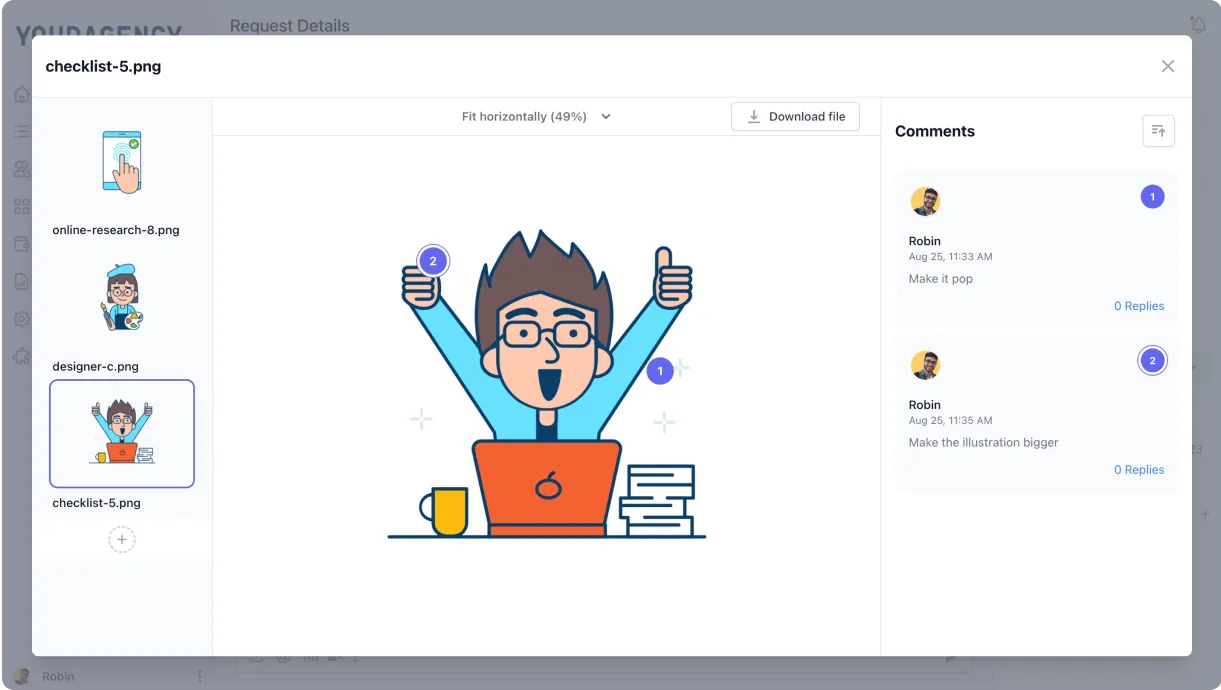Open 0 Replies on 'Make the illustration bigger'

click(x=1139, y=469)
